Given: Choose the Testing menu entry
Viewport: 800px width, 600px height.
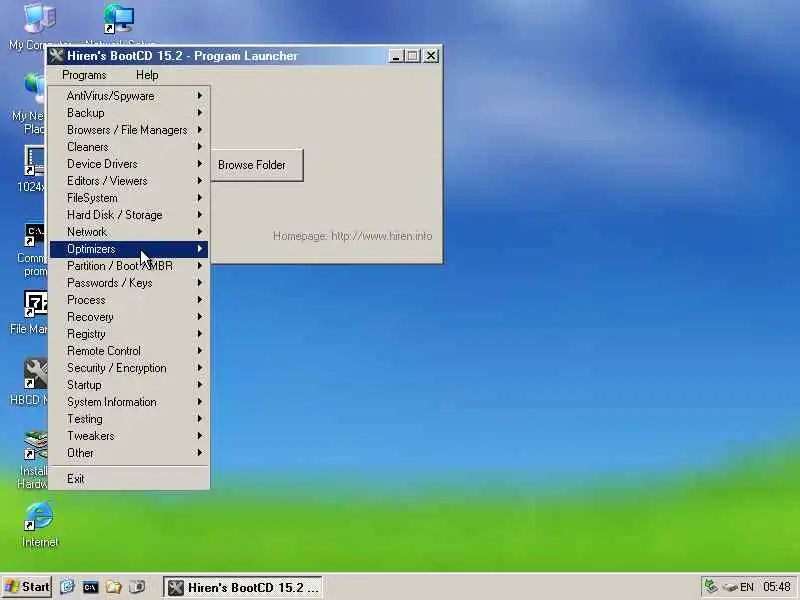Looking at the screenshot, I should pyautogui.click(x=129, y=419).
